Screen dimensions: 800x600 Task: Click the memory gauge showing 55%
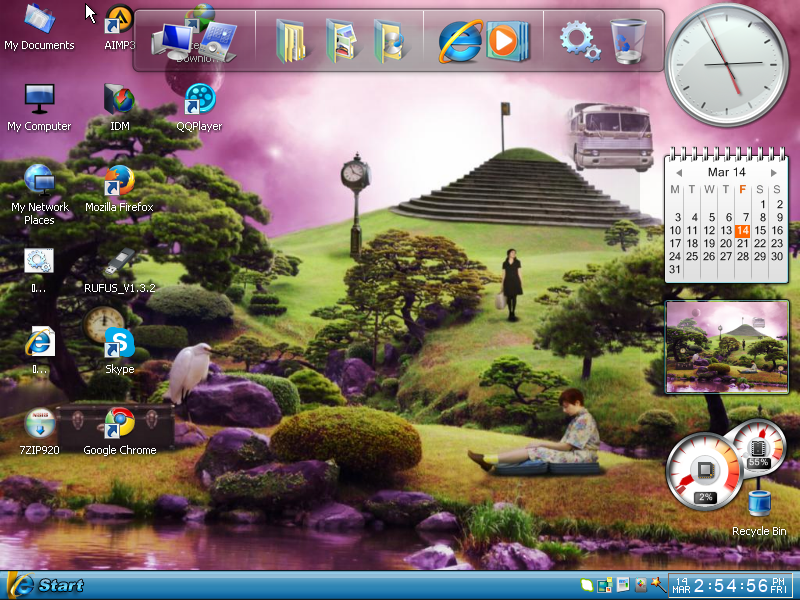pos(758,447)
